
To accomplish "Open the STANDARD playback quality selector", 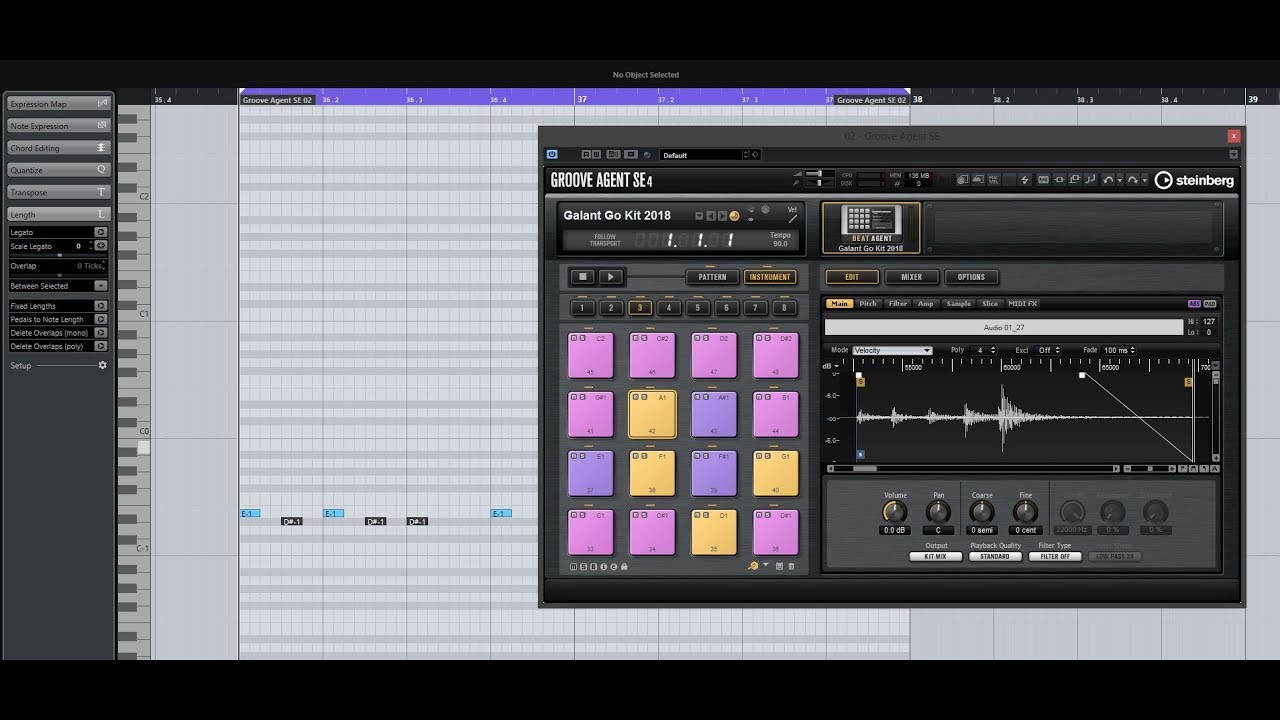I will (x=995, y=556).
